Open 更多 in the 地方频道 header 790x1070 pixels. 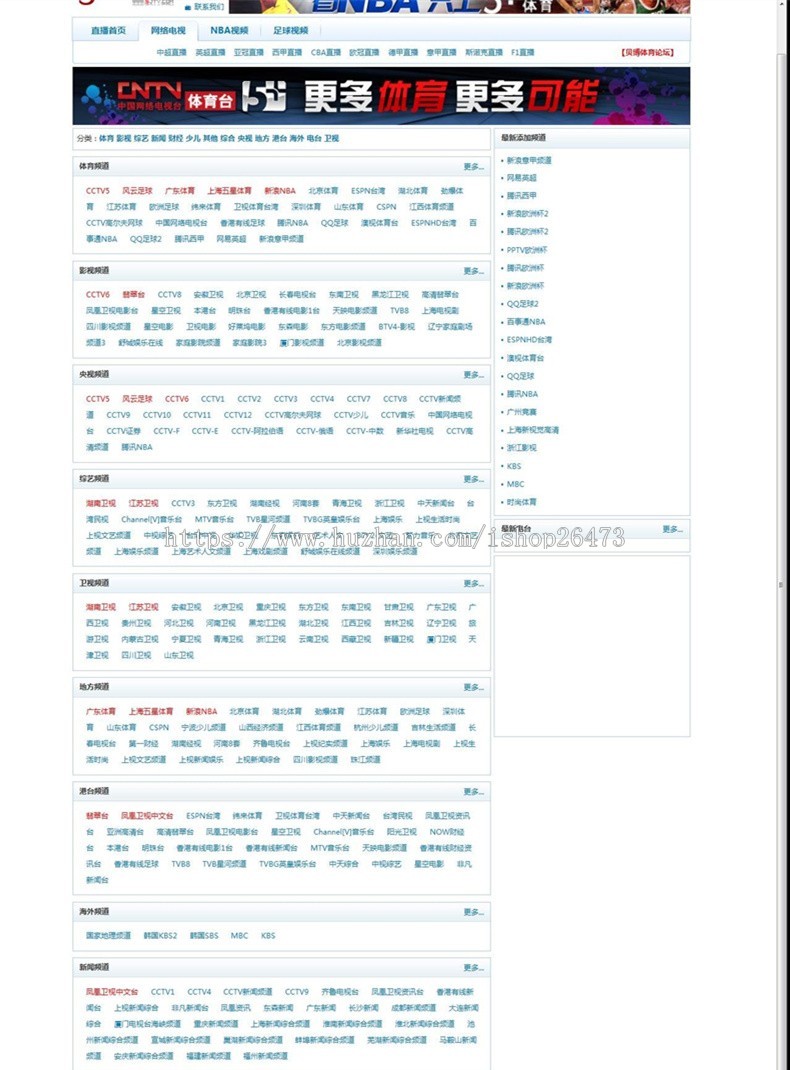click(x=473, y=687)
